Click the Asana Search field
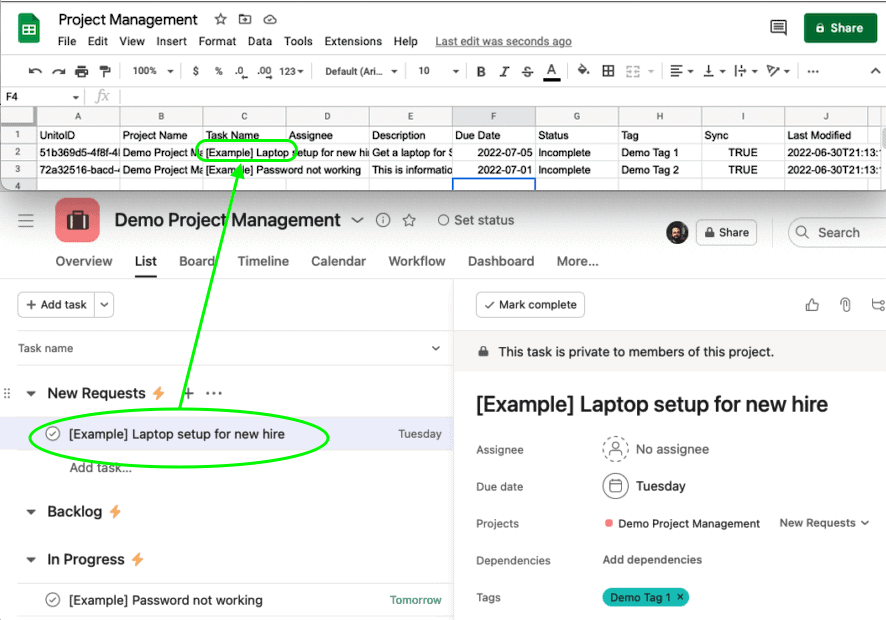This screenshot has width=886, height=620. click(837, 232)
